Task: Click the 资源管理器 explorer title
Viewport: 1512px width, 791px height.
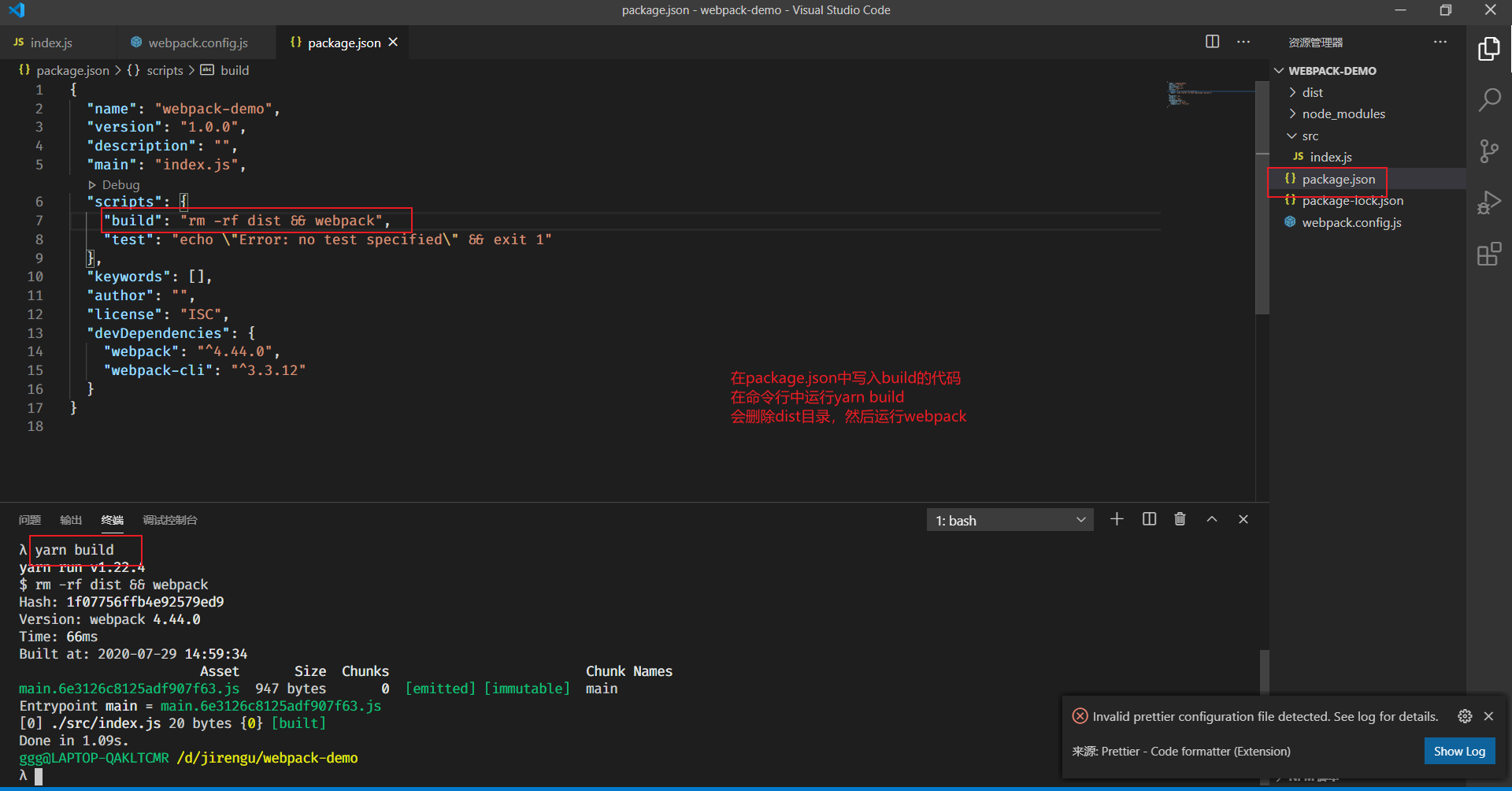Action: (x=1315, y=43)
